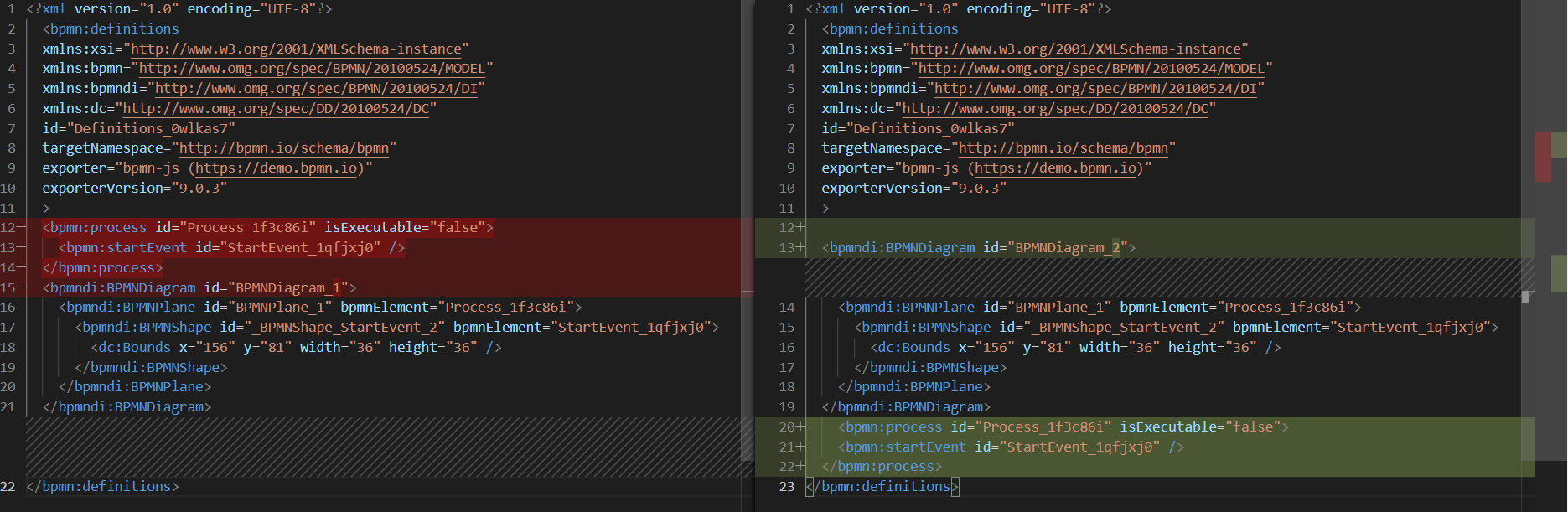Click the red deletion marker in the diff overview ruler
The height and width of the screenshot is (512, 1568).
coord(1543,157)
